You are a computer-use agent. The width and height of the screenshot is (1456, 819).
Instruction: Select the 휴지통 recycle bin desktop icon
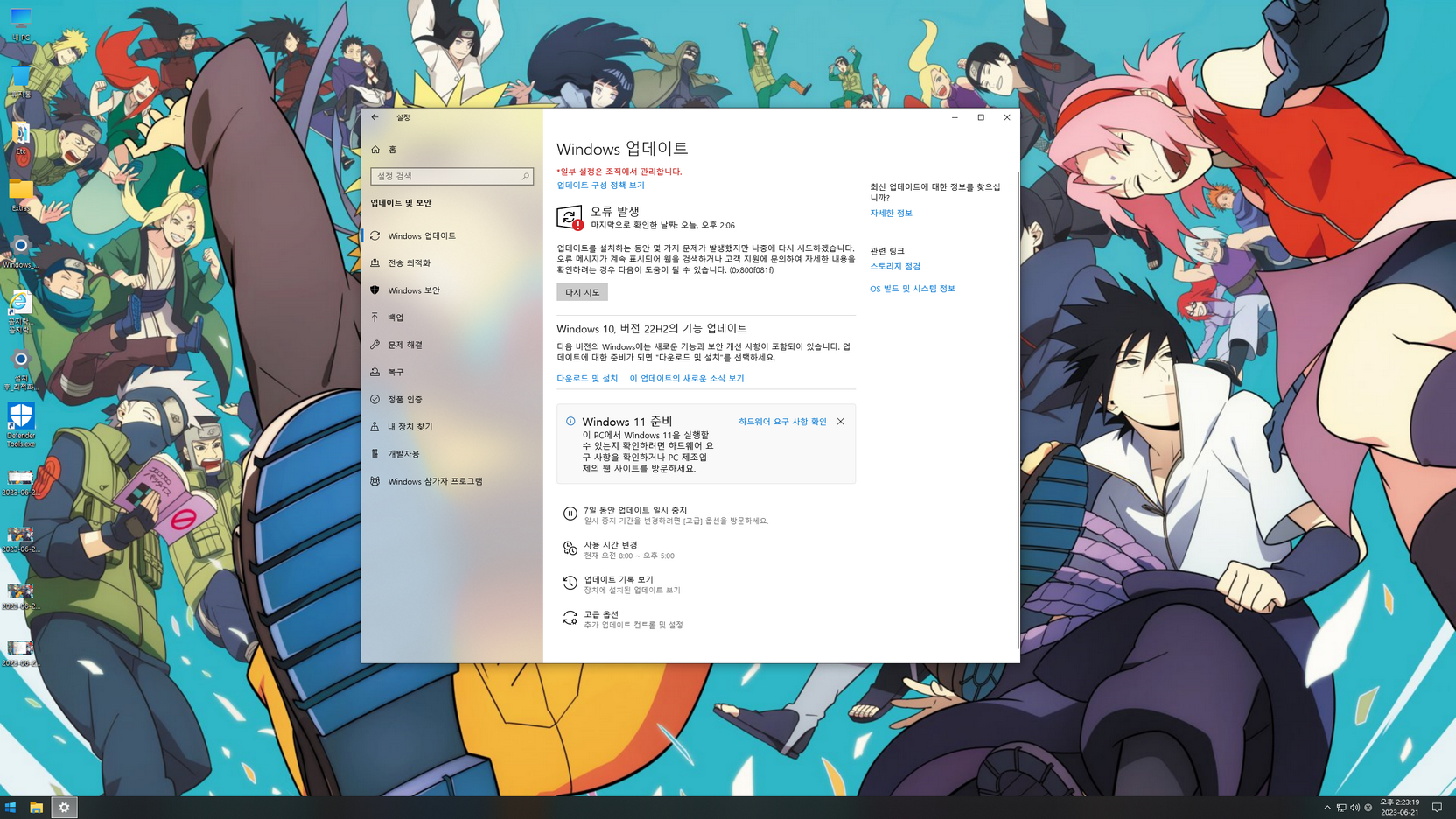coord(21,80)
